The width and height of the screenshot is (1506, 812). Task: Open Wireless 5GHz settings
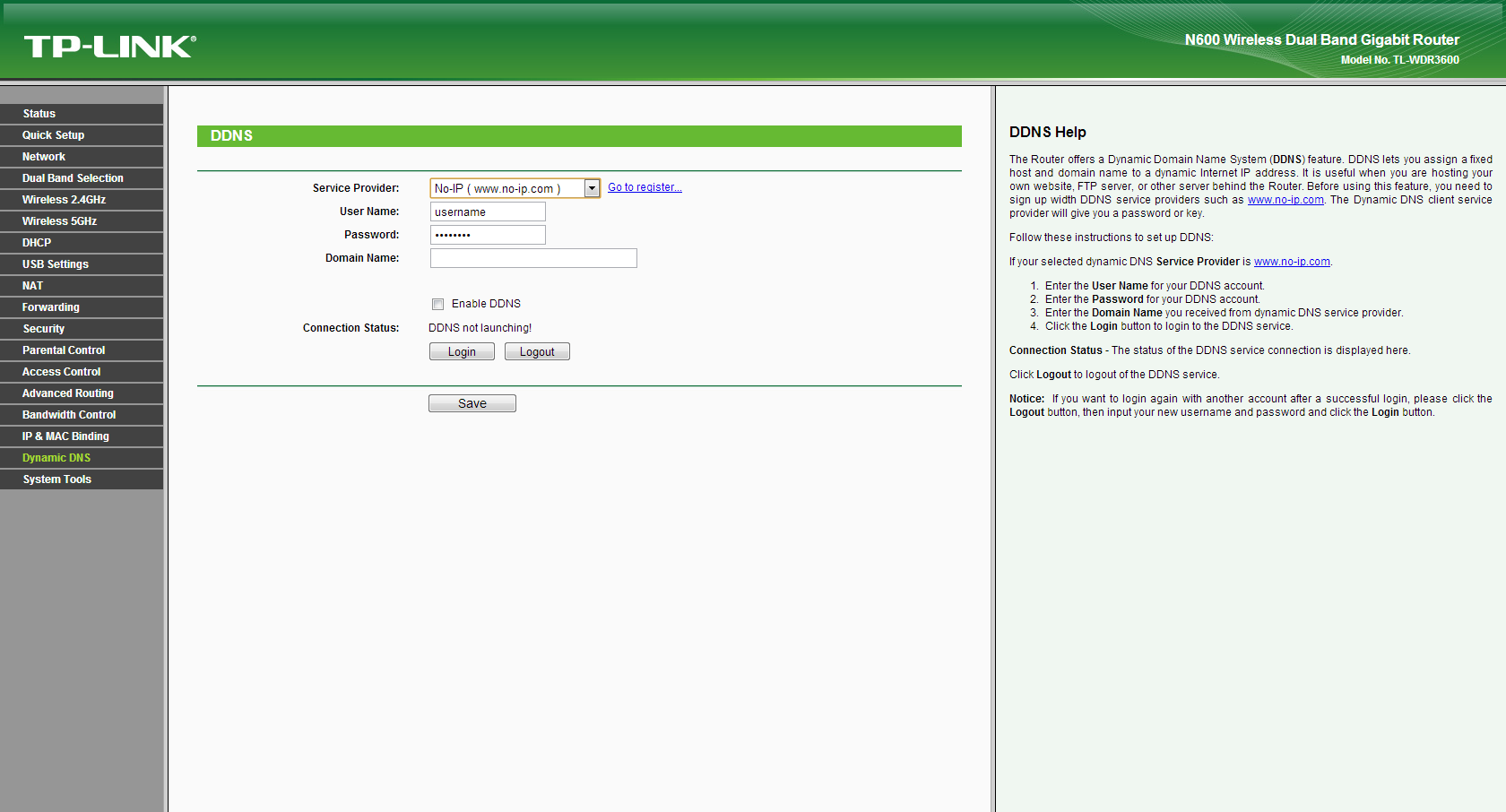coord(82,221)
